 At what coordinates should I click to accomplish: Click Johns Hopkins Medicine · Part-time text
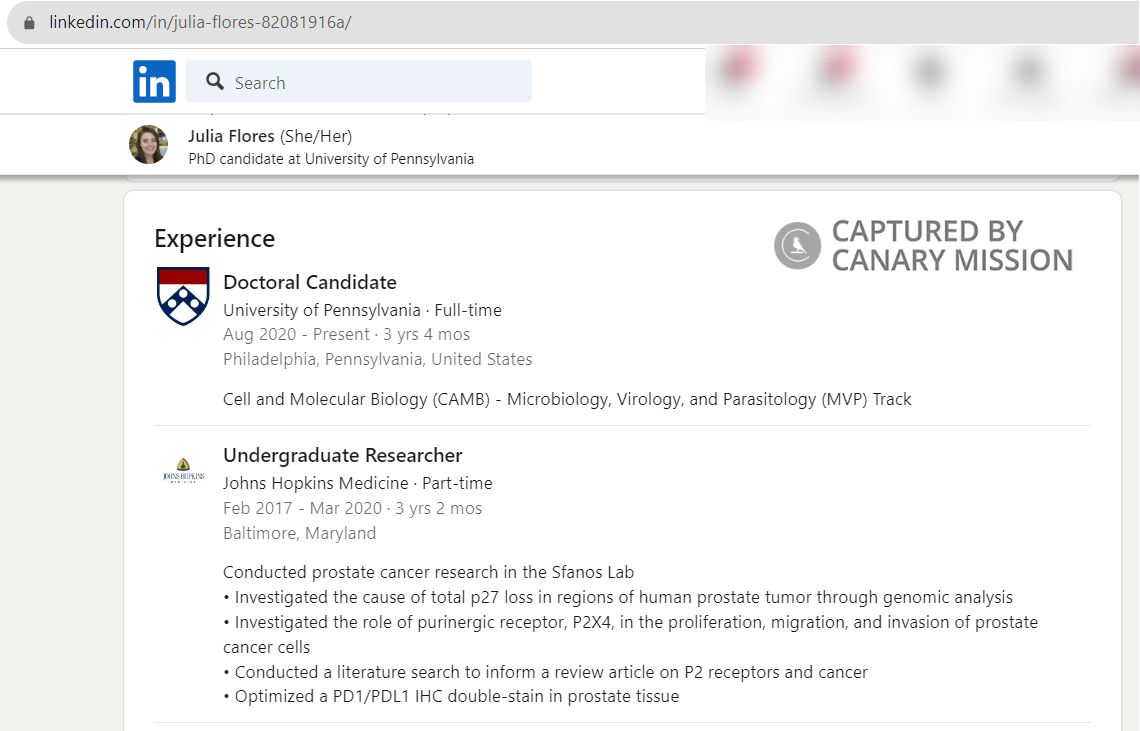pos(357,483)
